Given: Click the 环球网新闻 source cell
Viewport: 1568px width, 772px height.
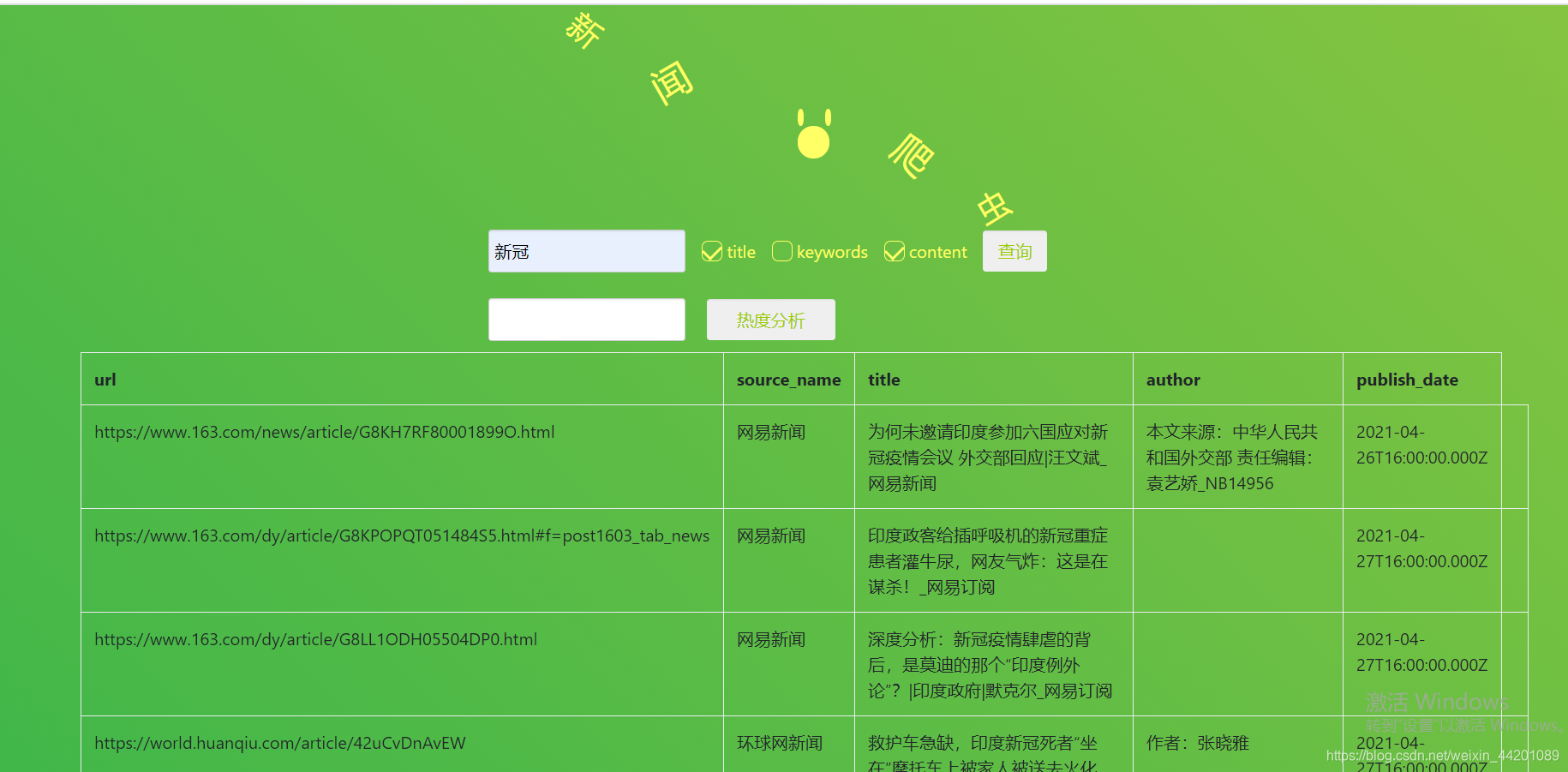Looking at the screenshot, I should [780, 743].
